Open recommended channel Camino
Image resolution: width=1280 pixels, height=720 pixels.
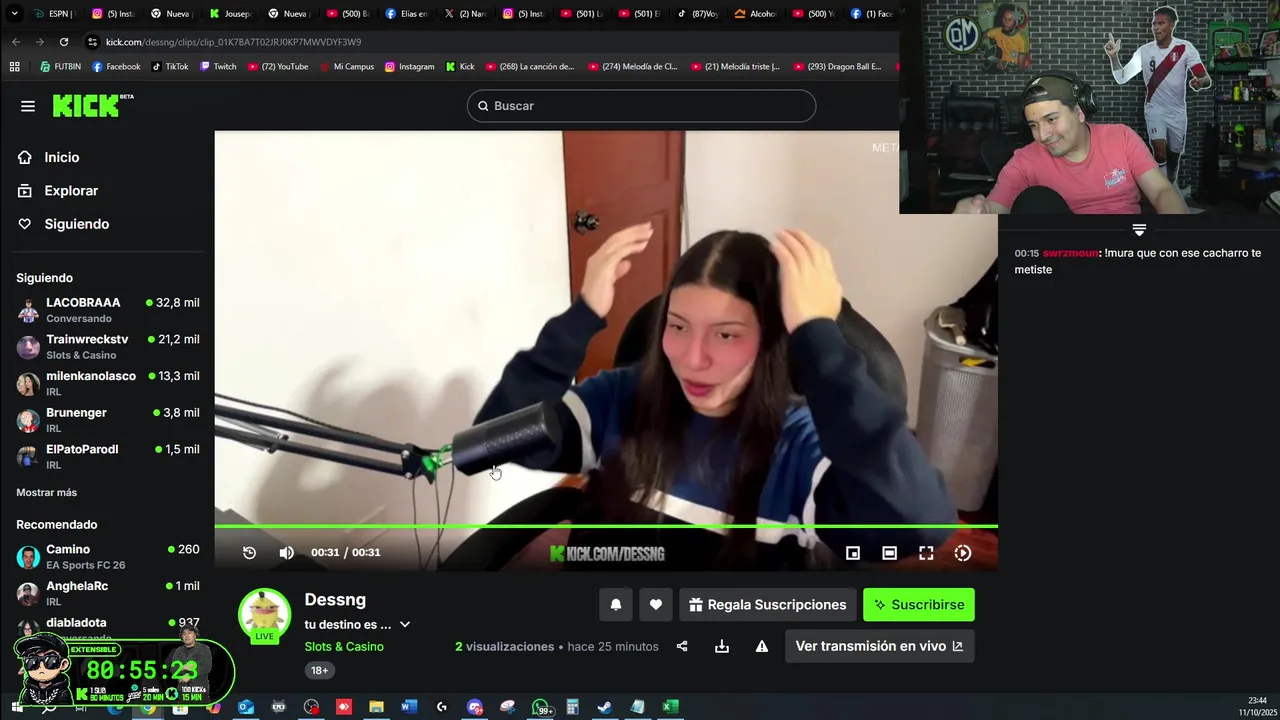pos(107,557)
